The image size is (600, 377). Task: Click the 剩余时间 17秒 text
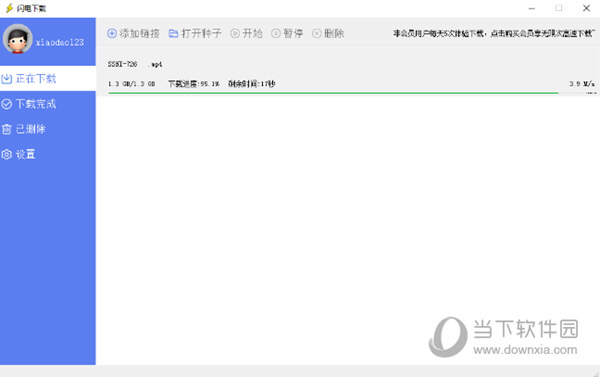pyautogui.click(x=251, y=83)
